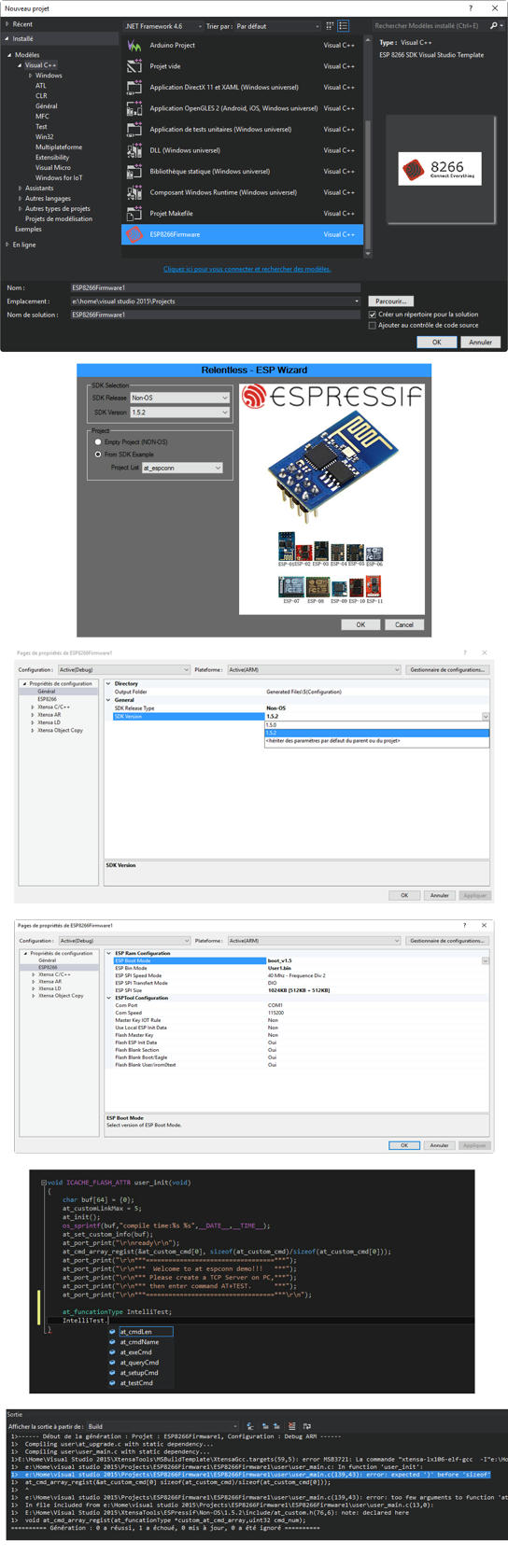The width and height of the screenshot is (508, 1568).
Task: Select at_setupCmd IntelliSense suggestion
Action: point(140,1373)
